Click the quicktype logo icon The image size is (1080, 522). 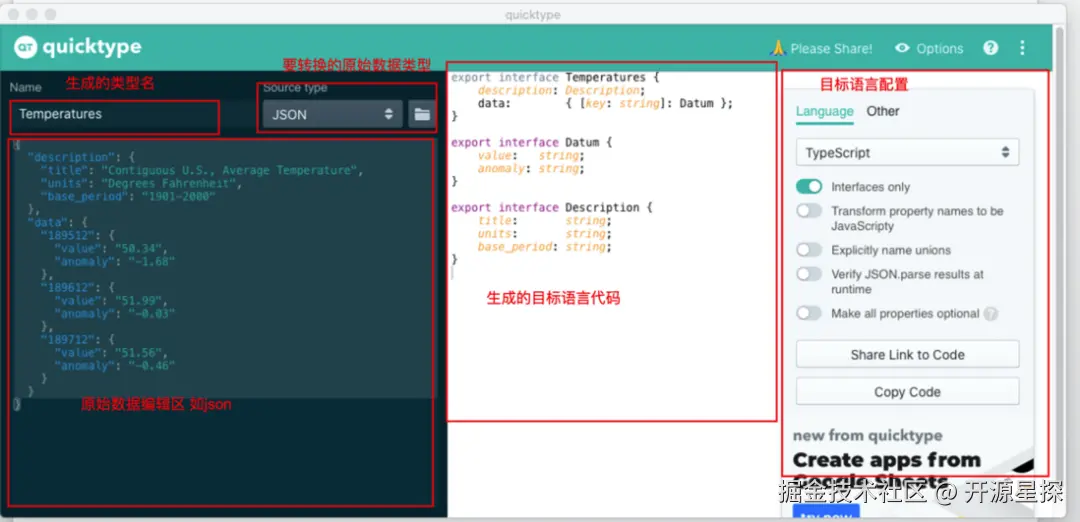coord(26,47)
